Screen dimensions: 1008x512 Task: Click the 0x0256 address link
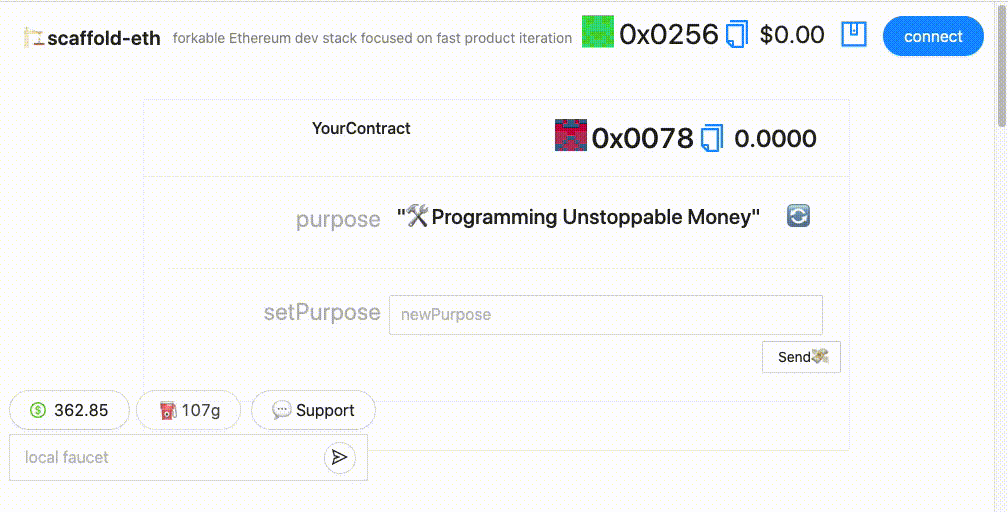(669, 34)
